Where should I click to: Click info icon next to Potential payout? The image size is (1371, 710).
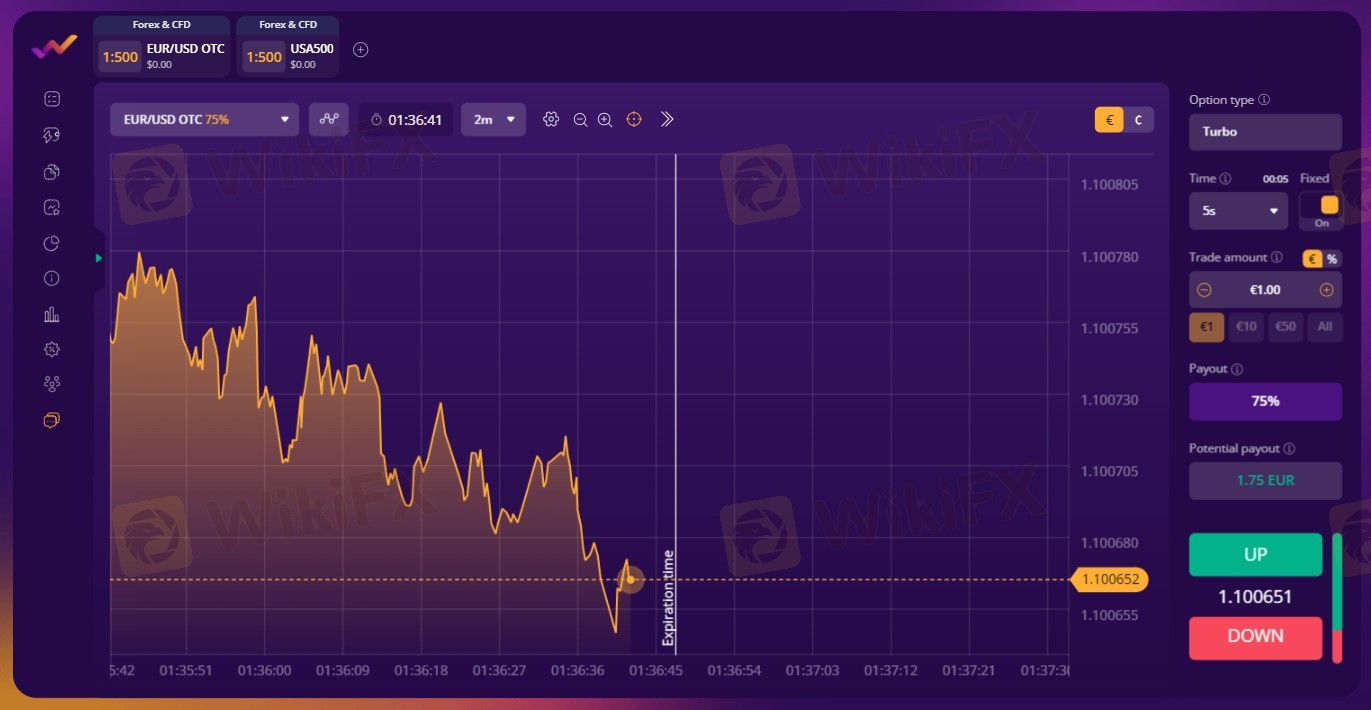(x=1289, y=449)
